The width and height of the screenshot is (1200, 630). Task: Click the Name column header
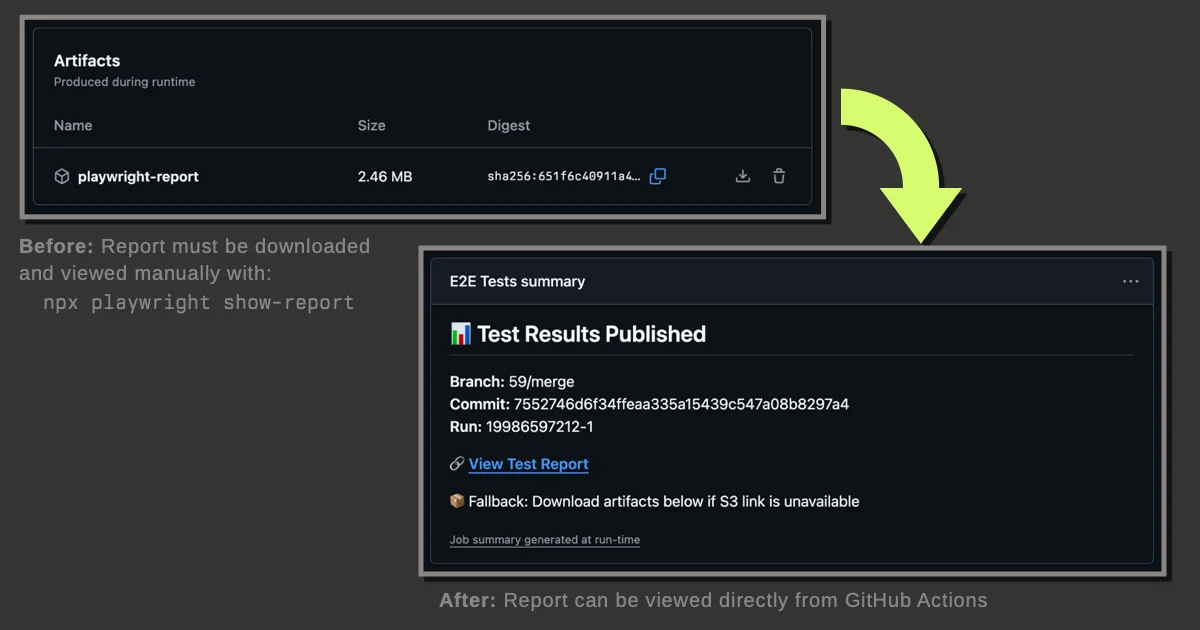pos(73,126)
